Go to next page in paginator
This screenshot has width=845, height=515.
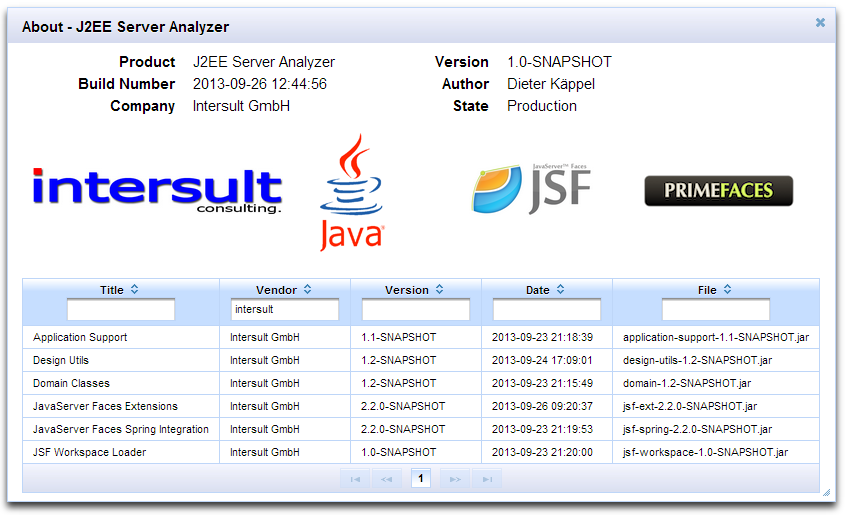click(455, 479)
